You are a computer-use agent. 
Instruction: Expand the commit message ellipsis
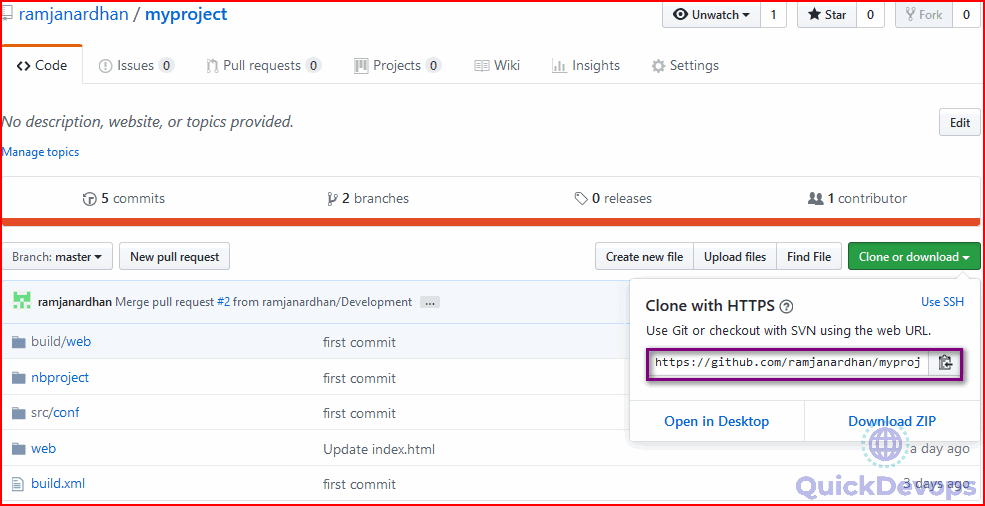tap(430, 302)
